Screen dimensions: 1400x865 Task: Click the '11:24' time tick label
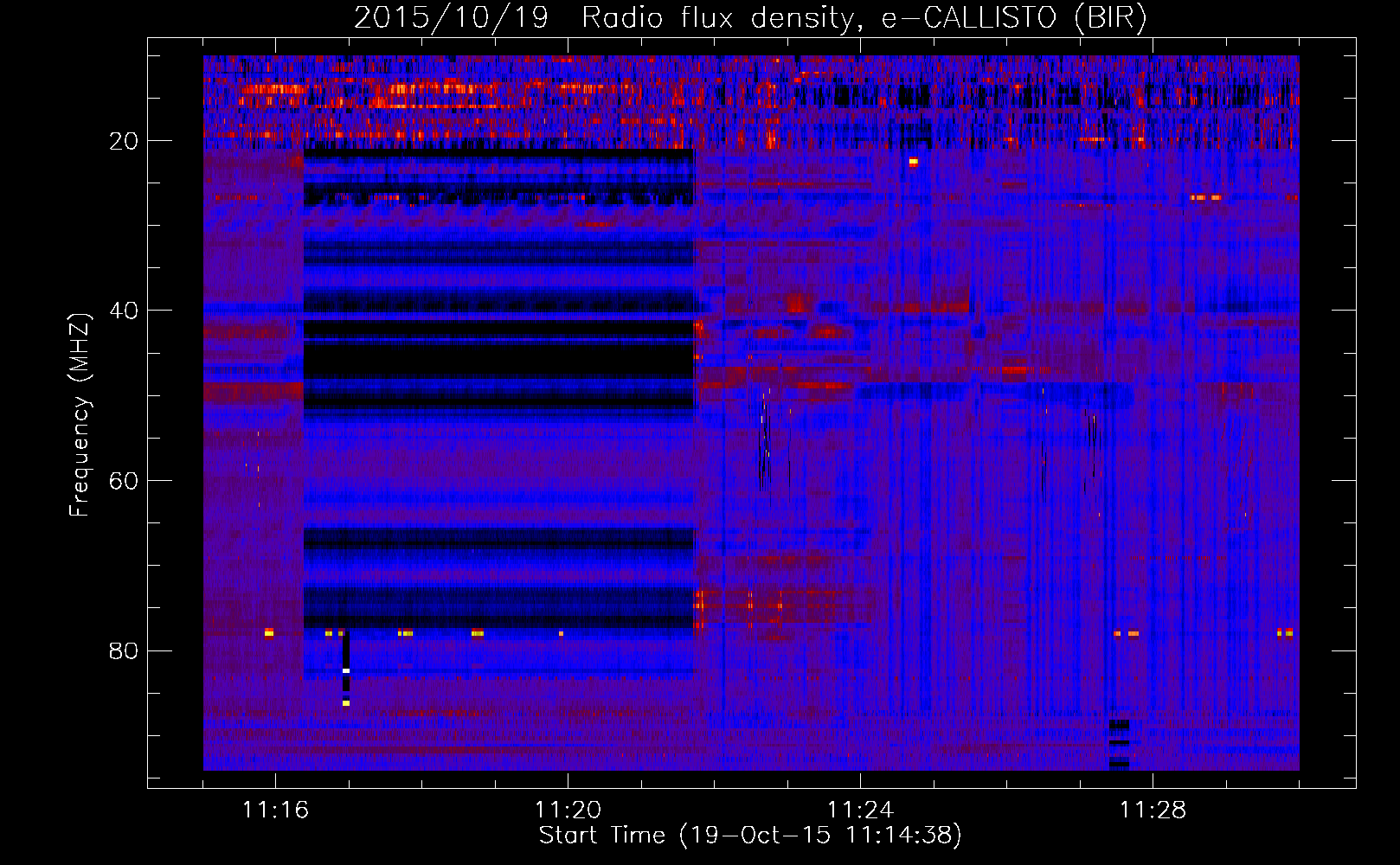(x=860, y=810)
